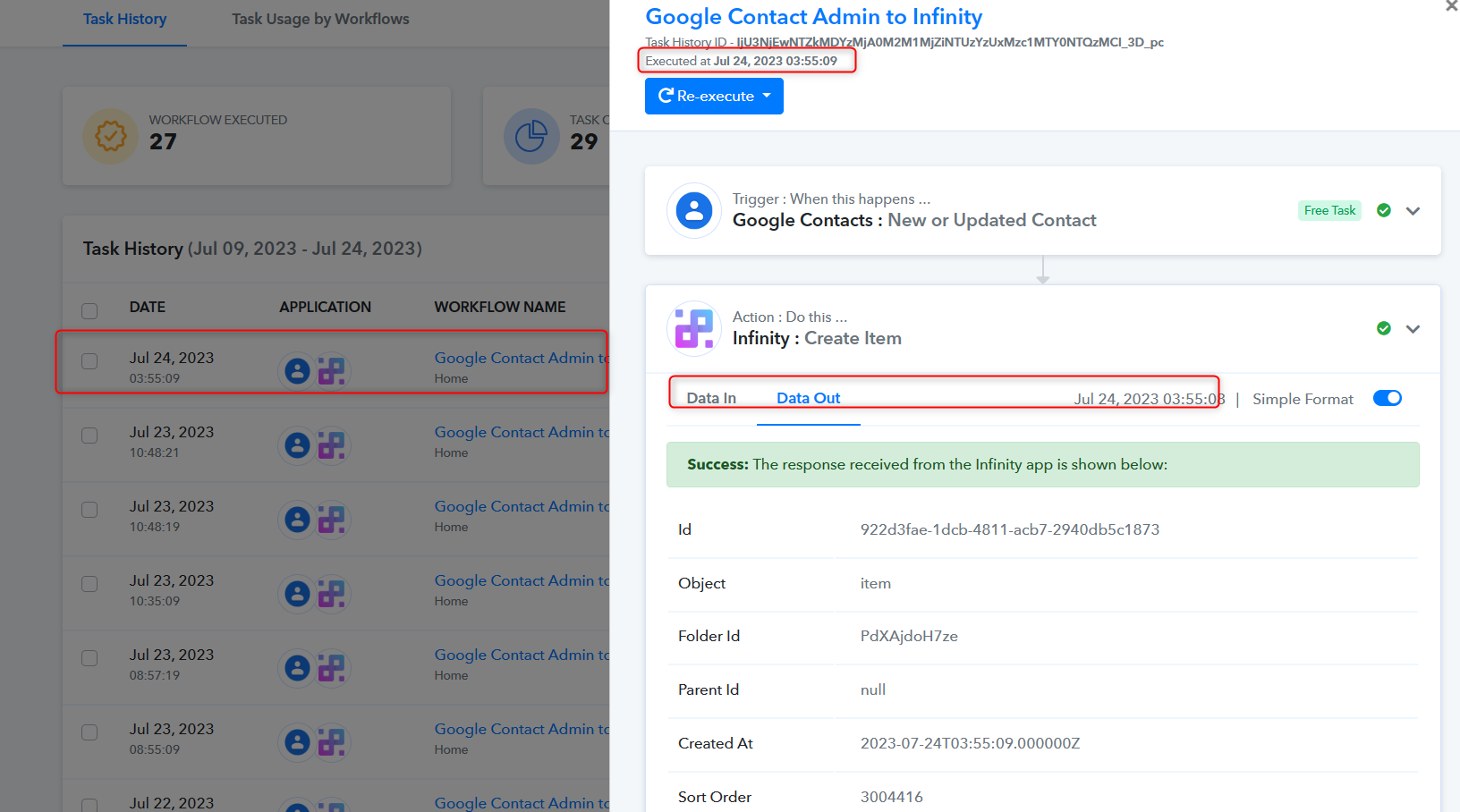Click the Success response message banner
Image resolution: width=1460 pixels, height=812 pixels.
[x=1043, y=464]
